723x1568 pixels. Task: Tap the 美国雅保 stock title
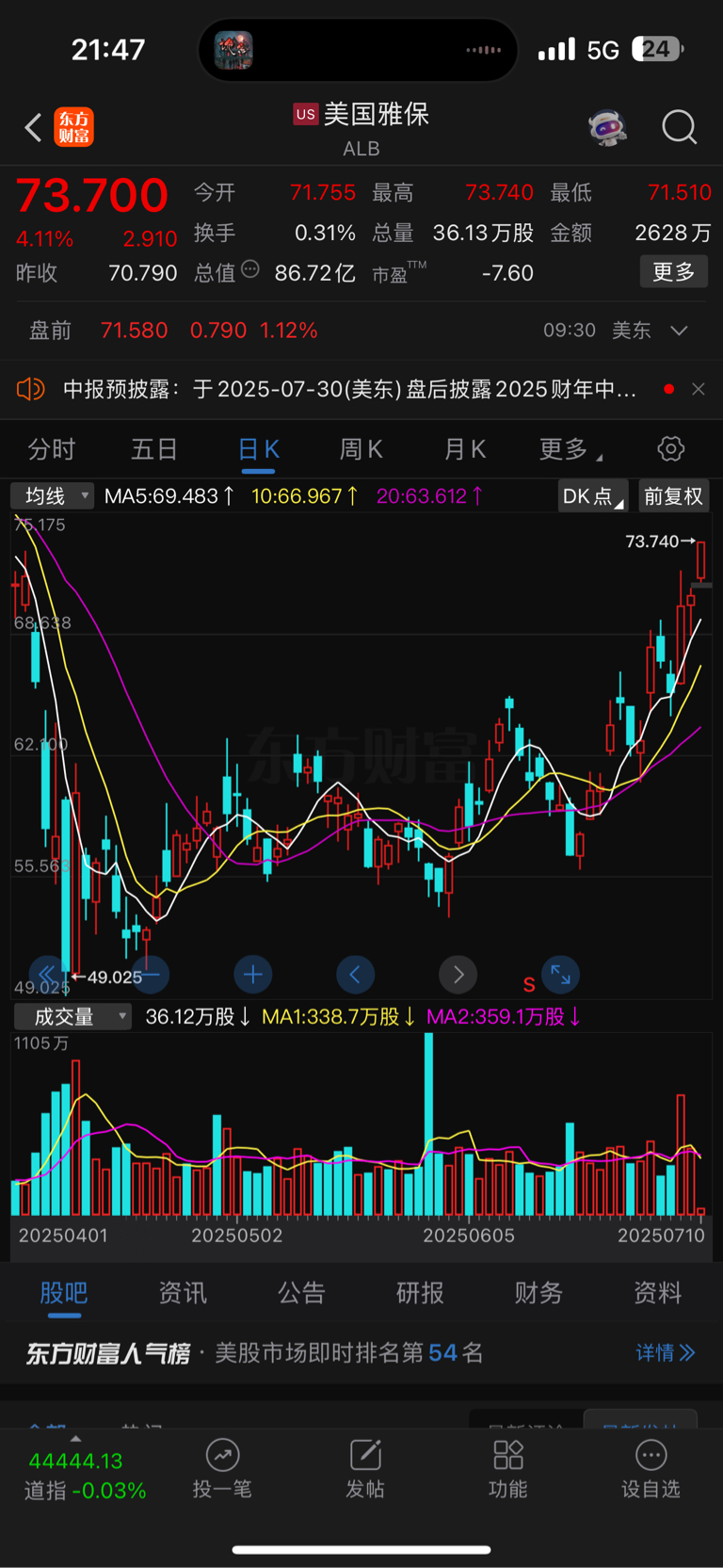(377, 114)
